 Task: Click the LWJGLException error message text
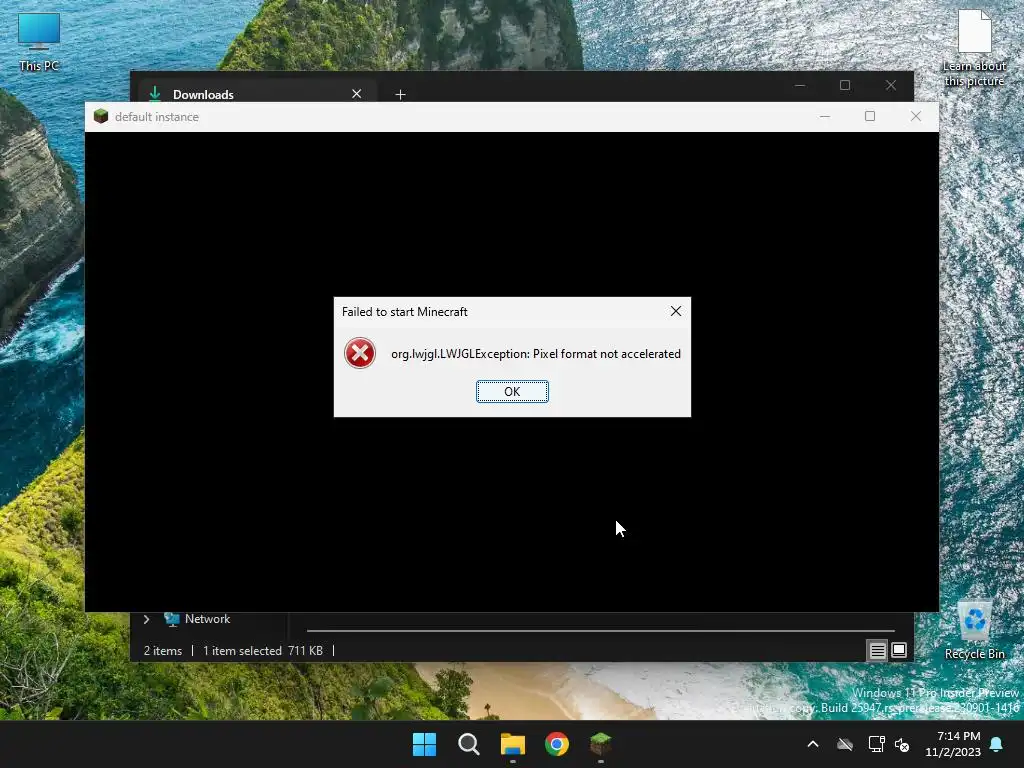(536, 354)
